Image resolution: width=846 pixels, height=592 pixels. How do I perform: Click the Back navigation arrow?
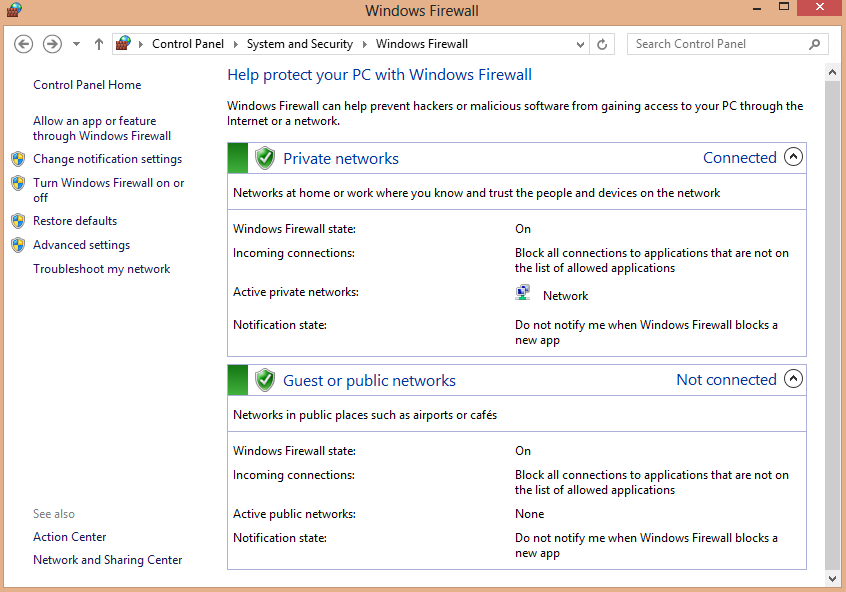click(x=23, y=44)
